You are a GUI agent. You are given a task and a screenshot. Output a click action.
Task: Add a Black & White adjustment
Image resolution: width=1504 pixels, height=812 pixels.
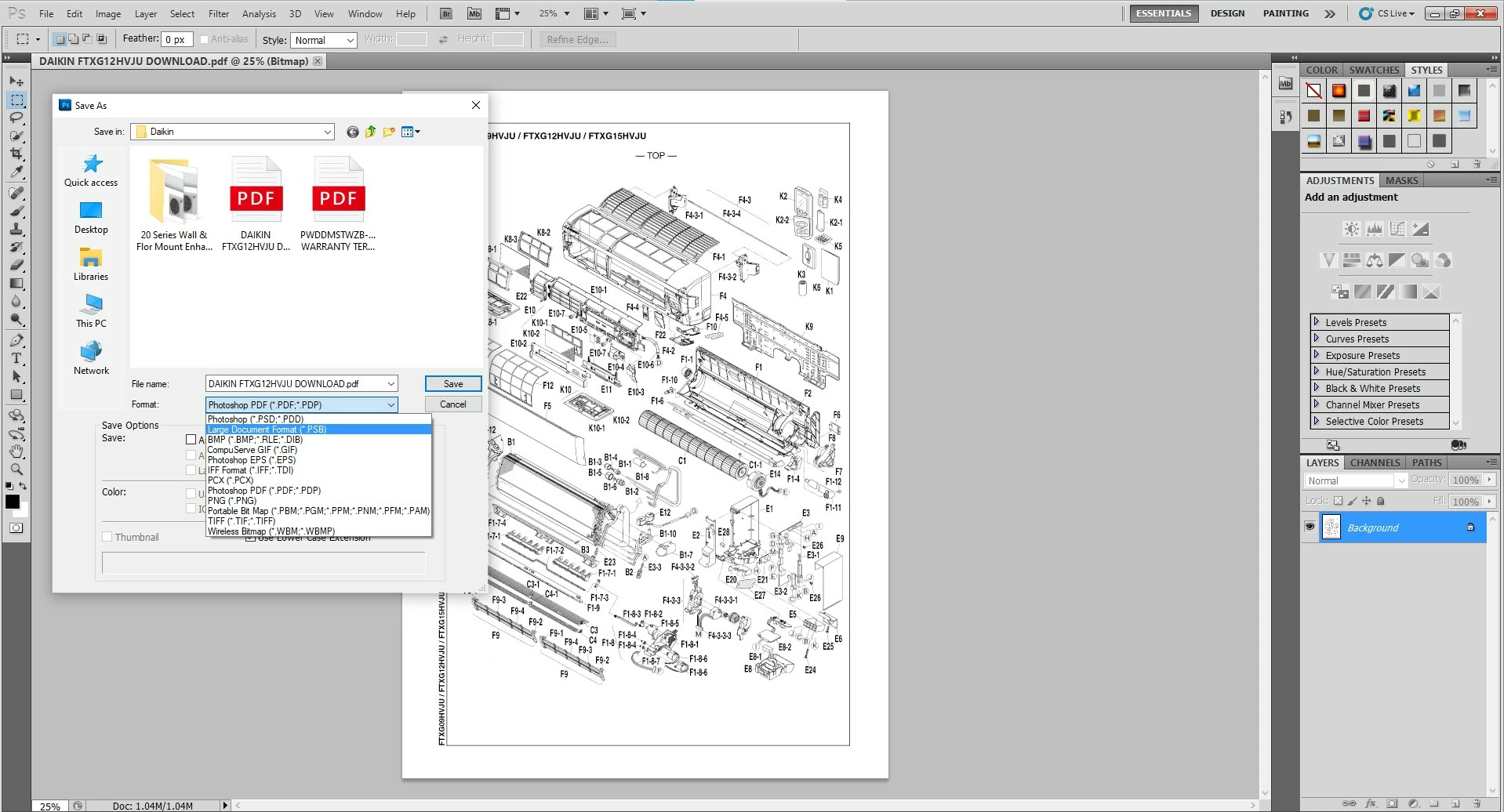click(1397, 260)
